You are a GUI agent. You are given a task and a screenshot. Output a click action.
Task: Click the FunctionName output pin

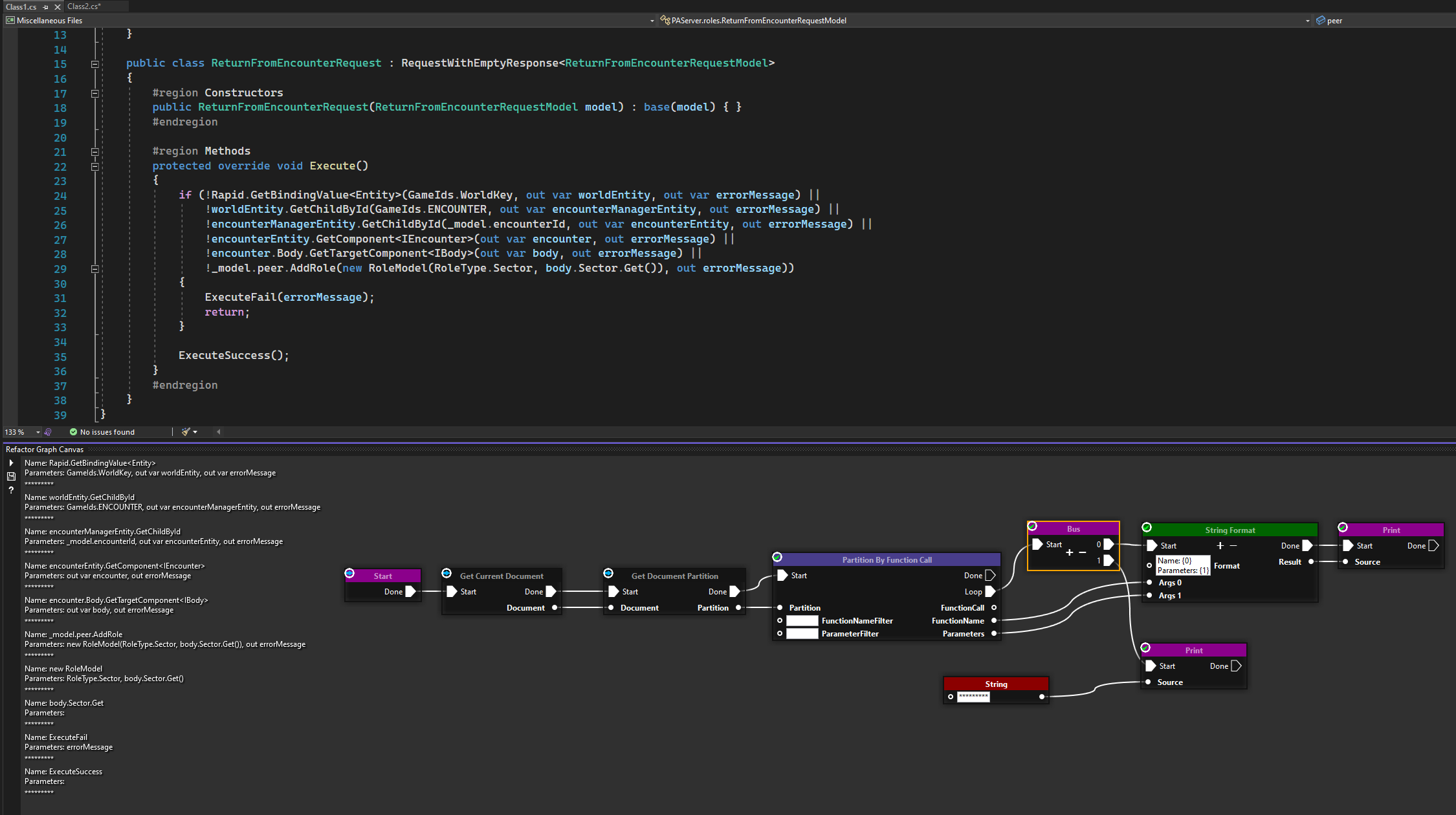tap(994, 621)
